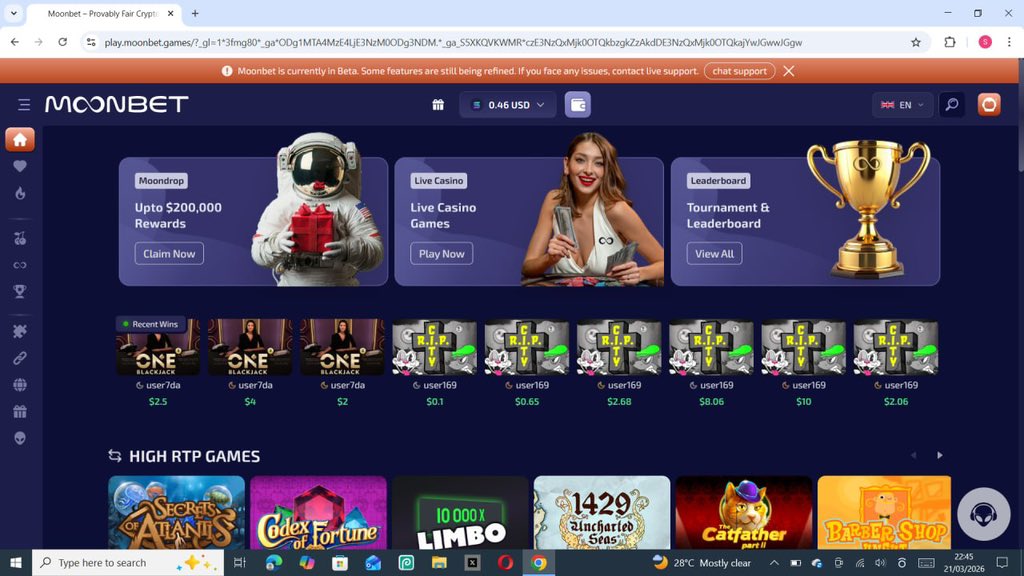Open search with the magnifier icon
Viewport: 1024px width, 576px height.
(x=951, y=104)
